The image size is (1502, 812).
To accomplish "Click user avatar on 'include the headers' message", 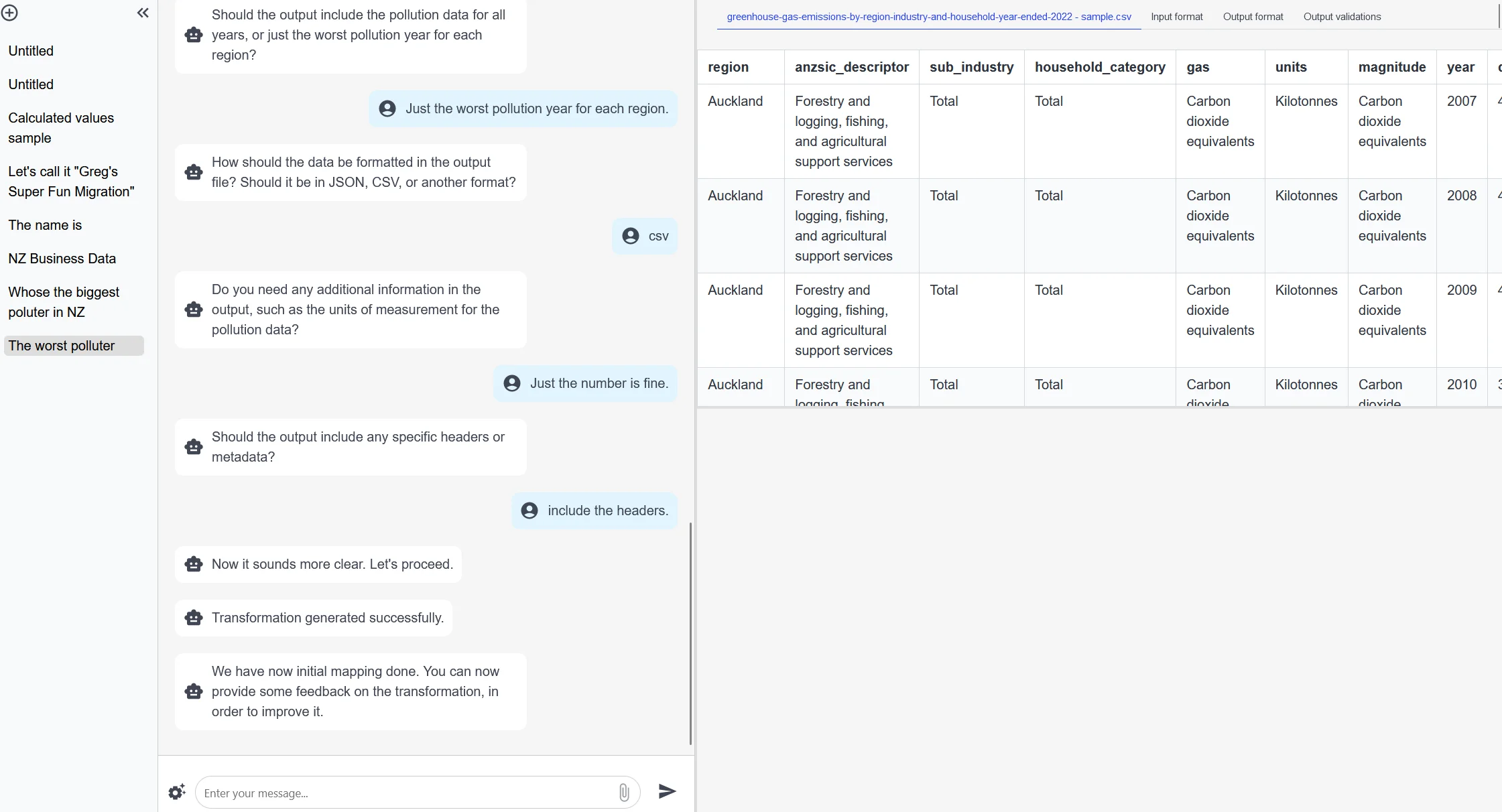I will click(x=529, y=511).
